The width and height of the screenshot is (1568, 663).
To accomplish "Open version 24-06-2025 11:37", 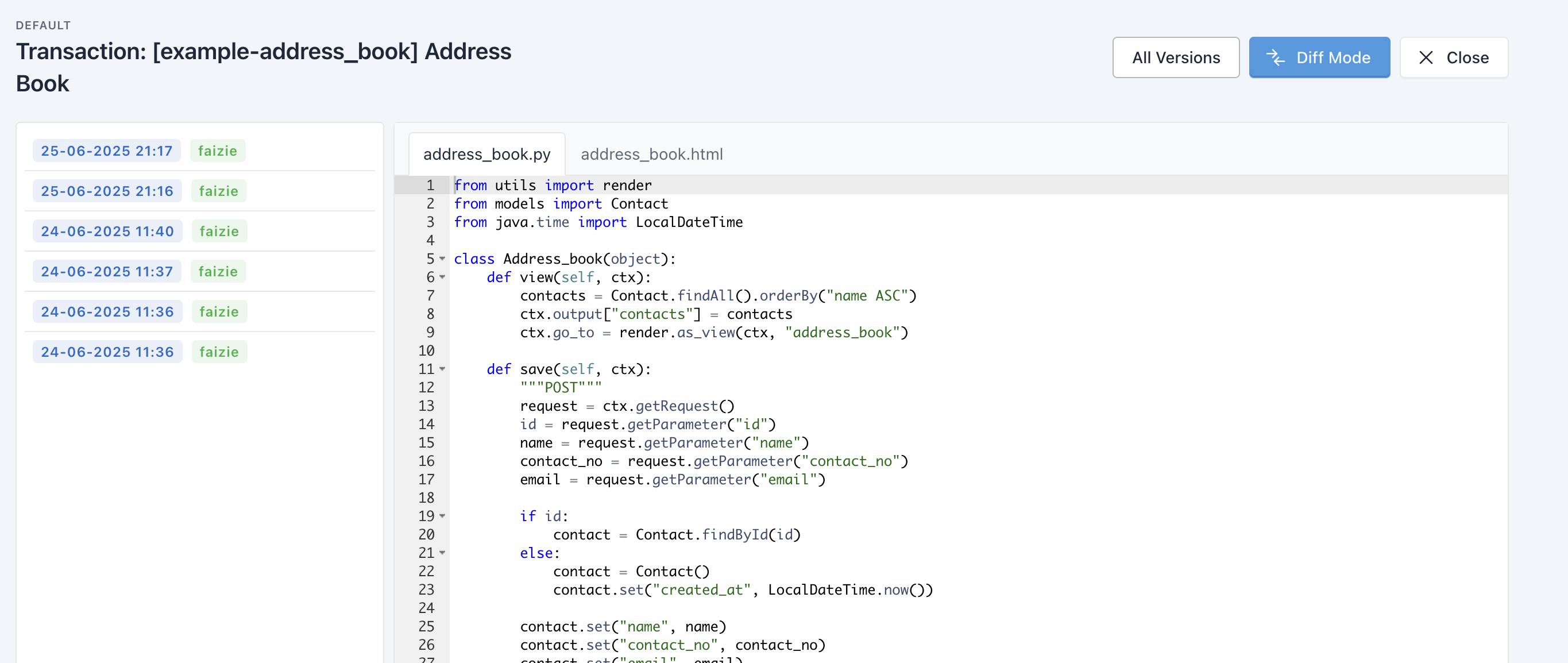I will point(106,271).
